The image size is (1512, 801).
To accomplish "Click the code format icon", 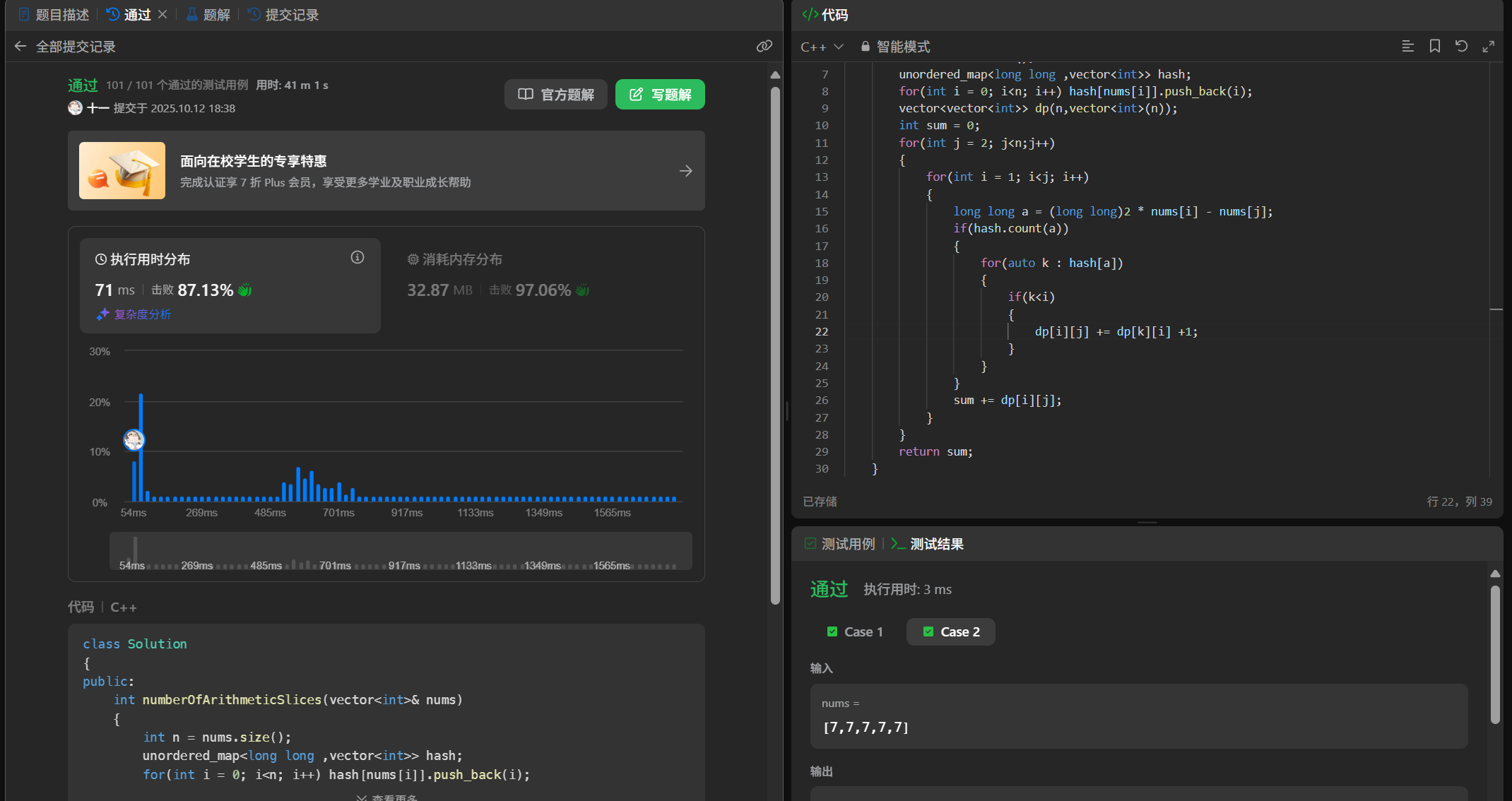I will [1407, 47].
